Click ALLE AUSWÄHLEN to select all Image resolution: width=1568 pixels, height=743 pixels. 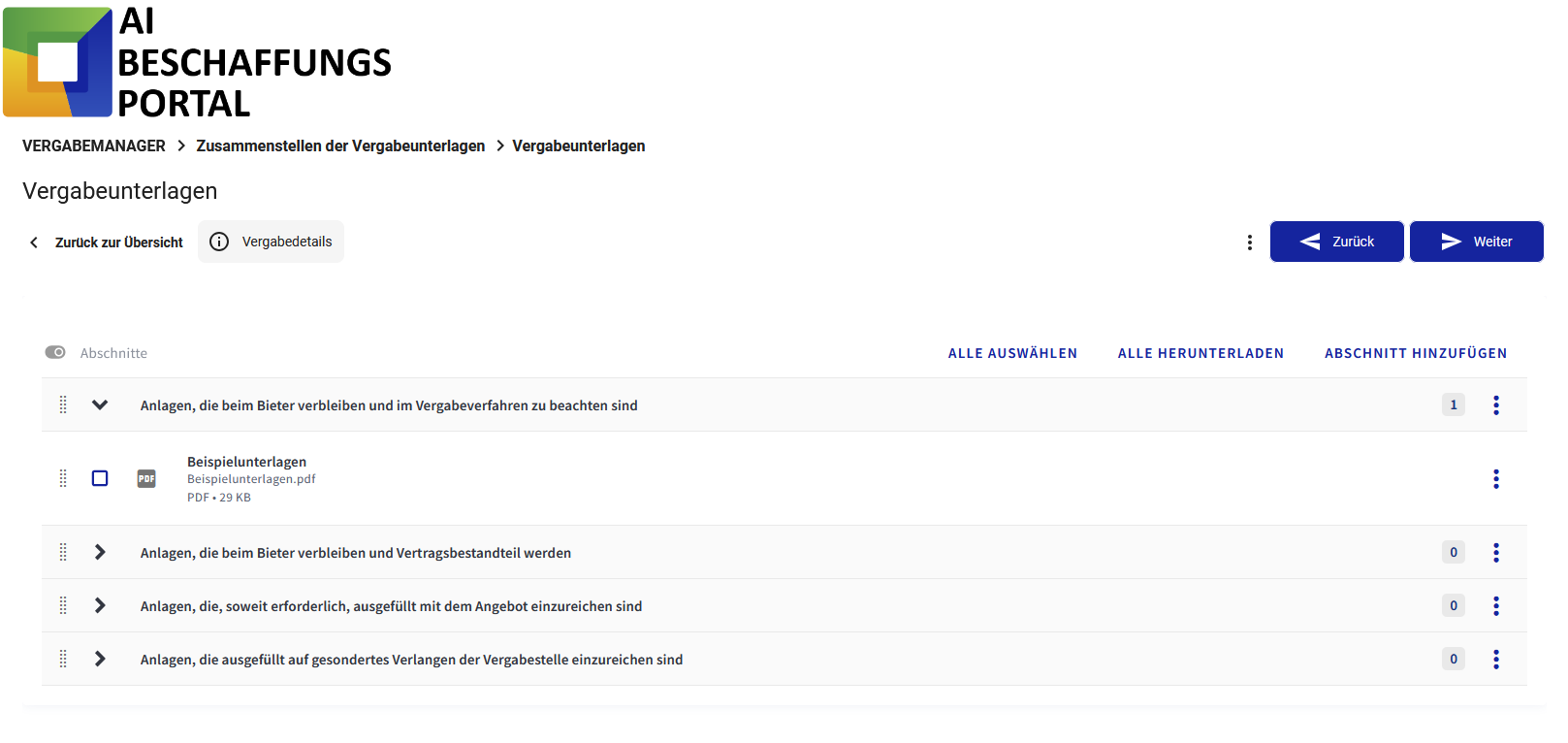[x=1012, y=354]
